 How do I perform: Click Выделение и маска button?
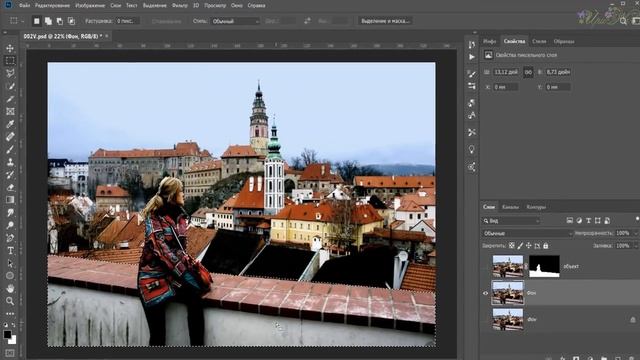385,21
